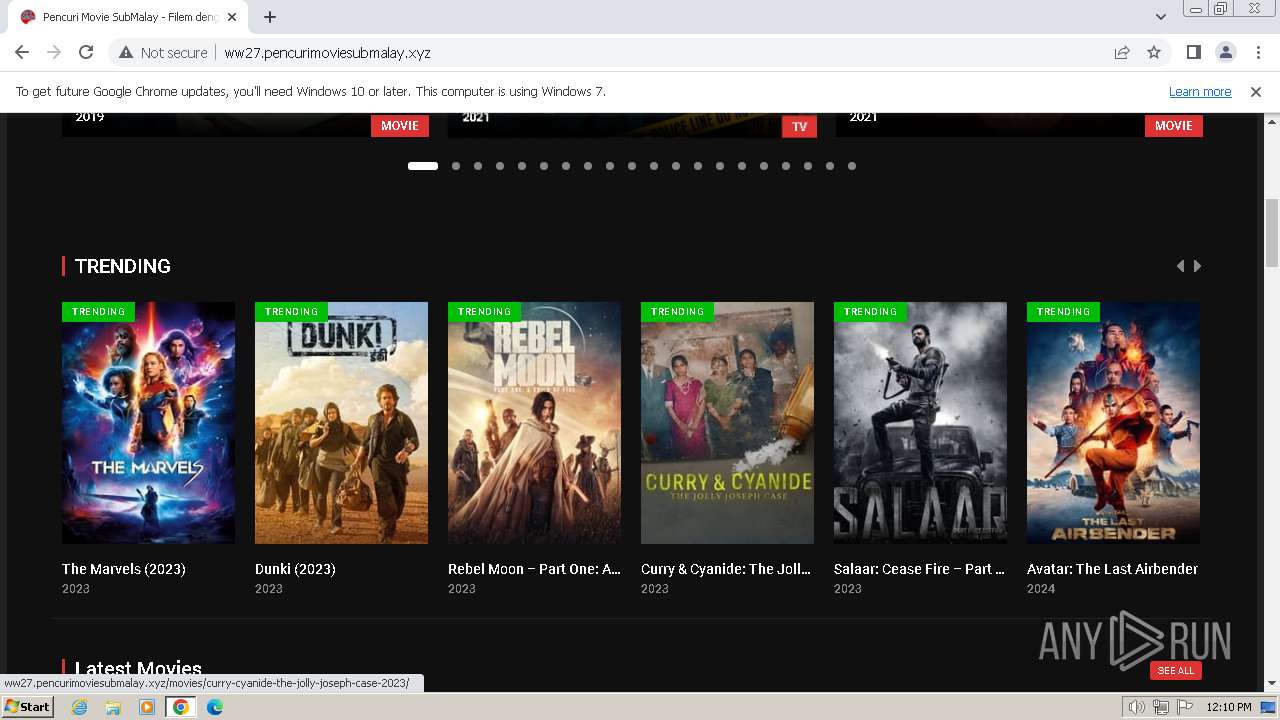Image resolution: width=1280 pixels, height=720 pixels.
Task: Open The Marvels (2023) title link
Action: click(x=124, y=569)
